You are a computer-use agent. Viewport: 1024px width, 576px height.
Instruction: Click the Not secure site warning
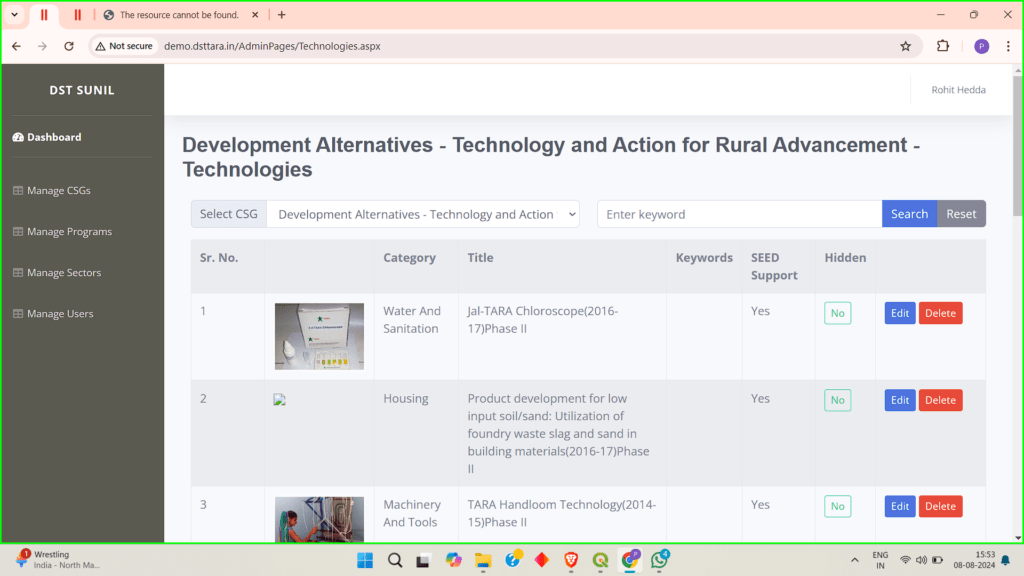point(124,46)
